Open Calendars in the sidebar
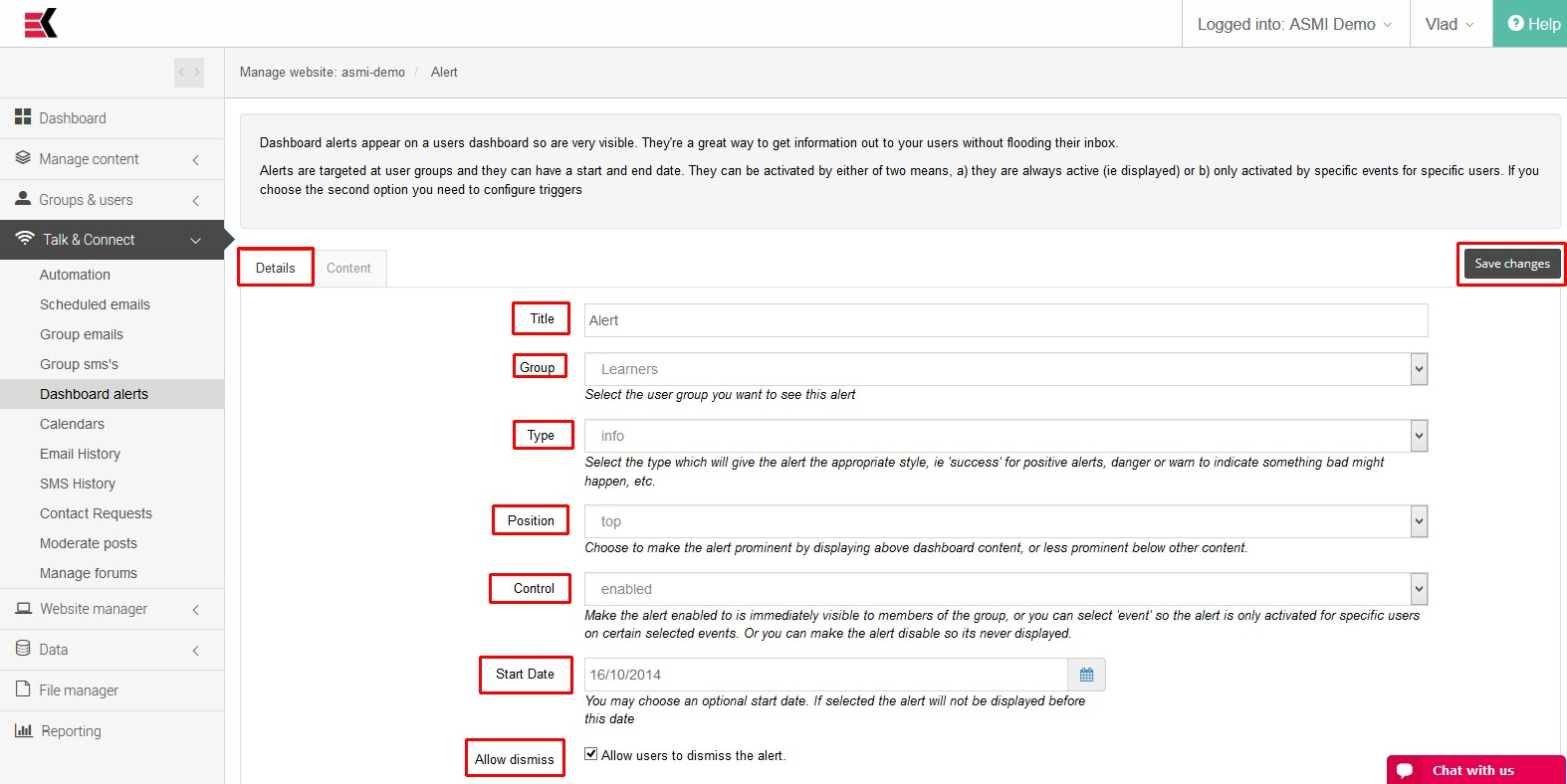Viewport: 1567px width, 784px height. (72, 424)
